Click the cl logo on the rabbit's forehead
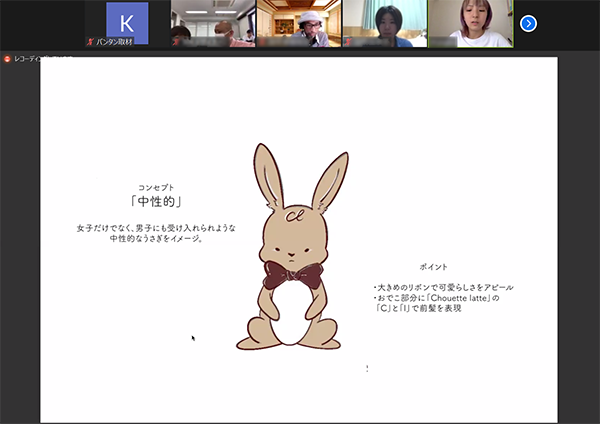This screenshot has width=600, height=424. click(x=295, y=216)
